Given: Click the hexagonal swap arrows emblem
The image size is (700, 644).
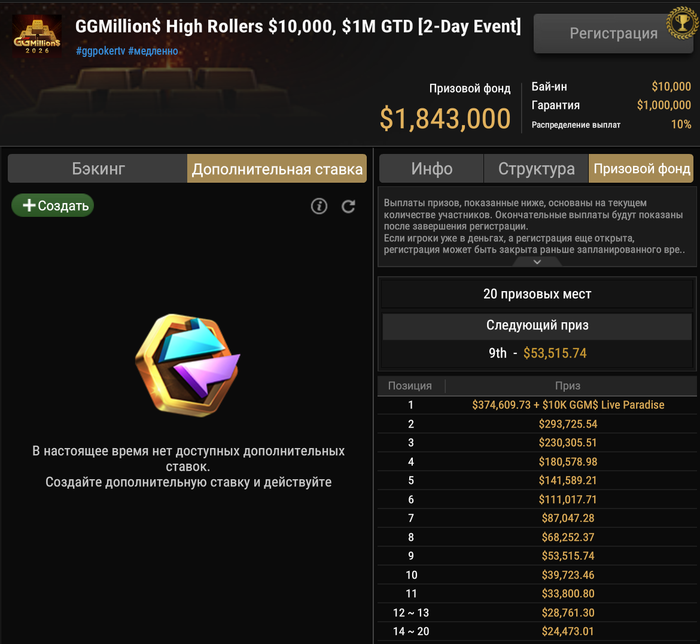Looking at the screenshot, I should pos(188,365).
